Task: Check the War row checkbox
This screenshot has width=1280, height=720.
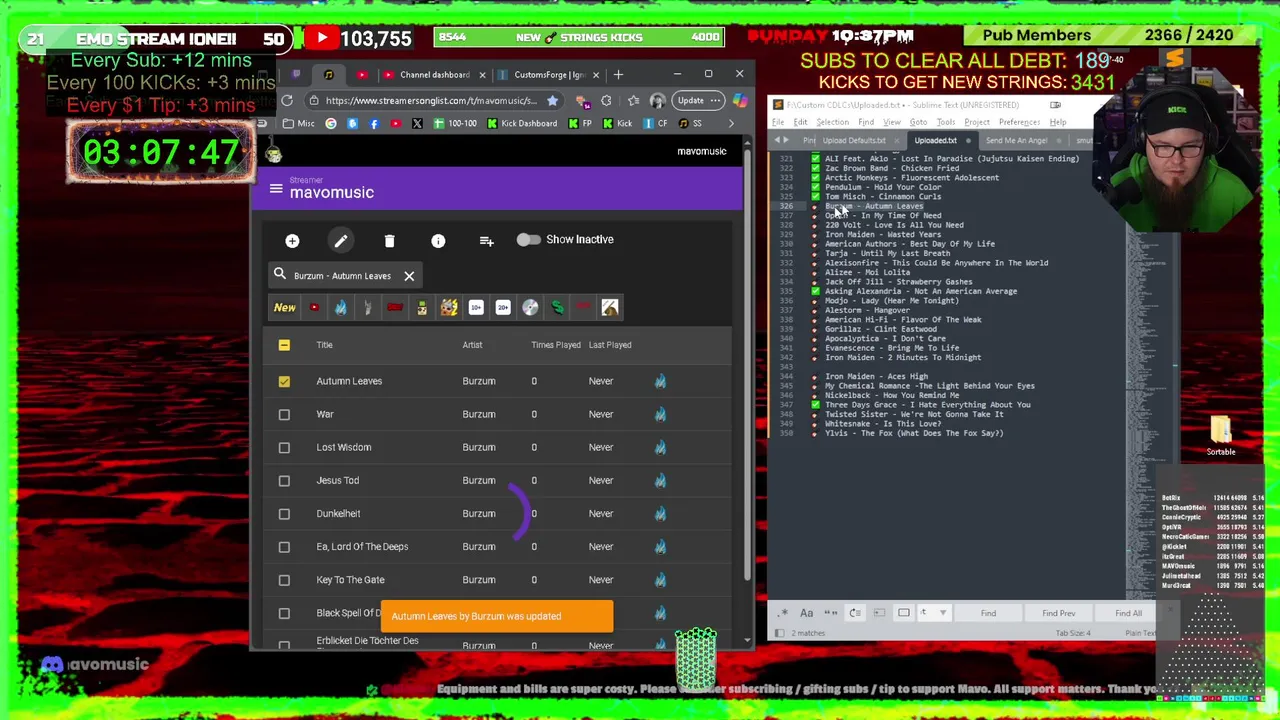Action: click(x=284, y=414)
